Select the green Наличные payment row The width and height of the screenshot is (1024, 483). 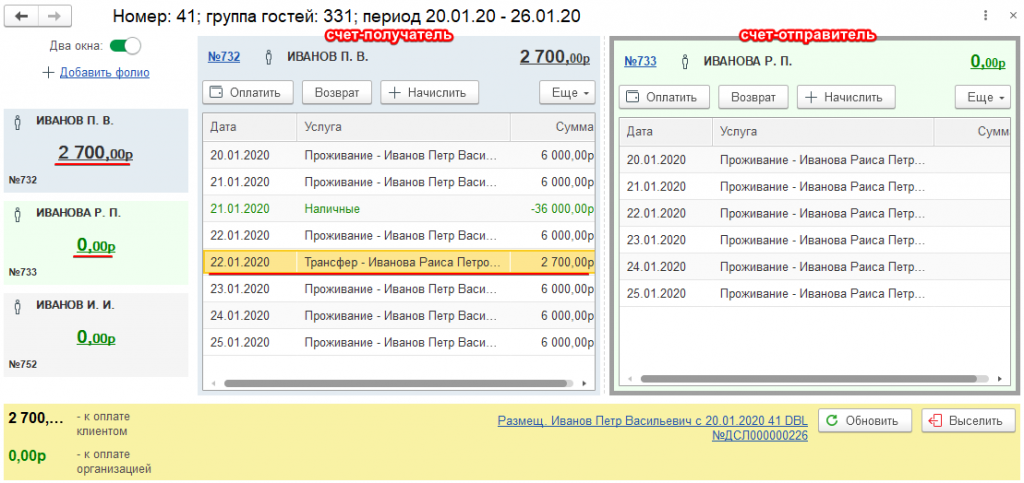pyautogui.click(x=398, y=210)
